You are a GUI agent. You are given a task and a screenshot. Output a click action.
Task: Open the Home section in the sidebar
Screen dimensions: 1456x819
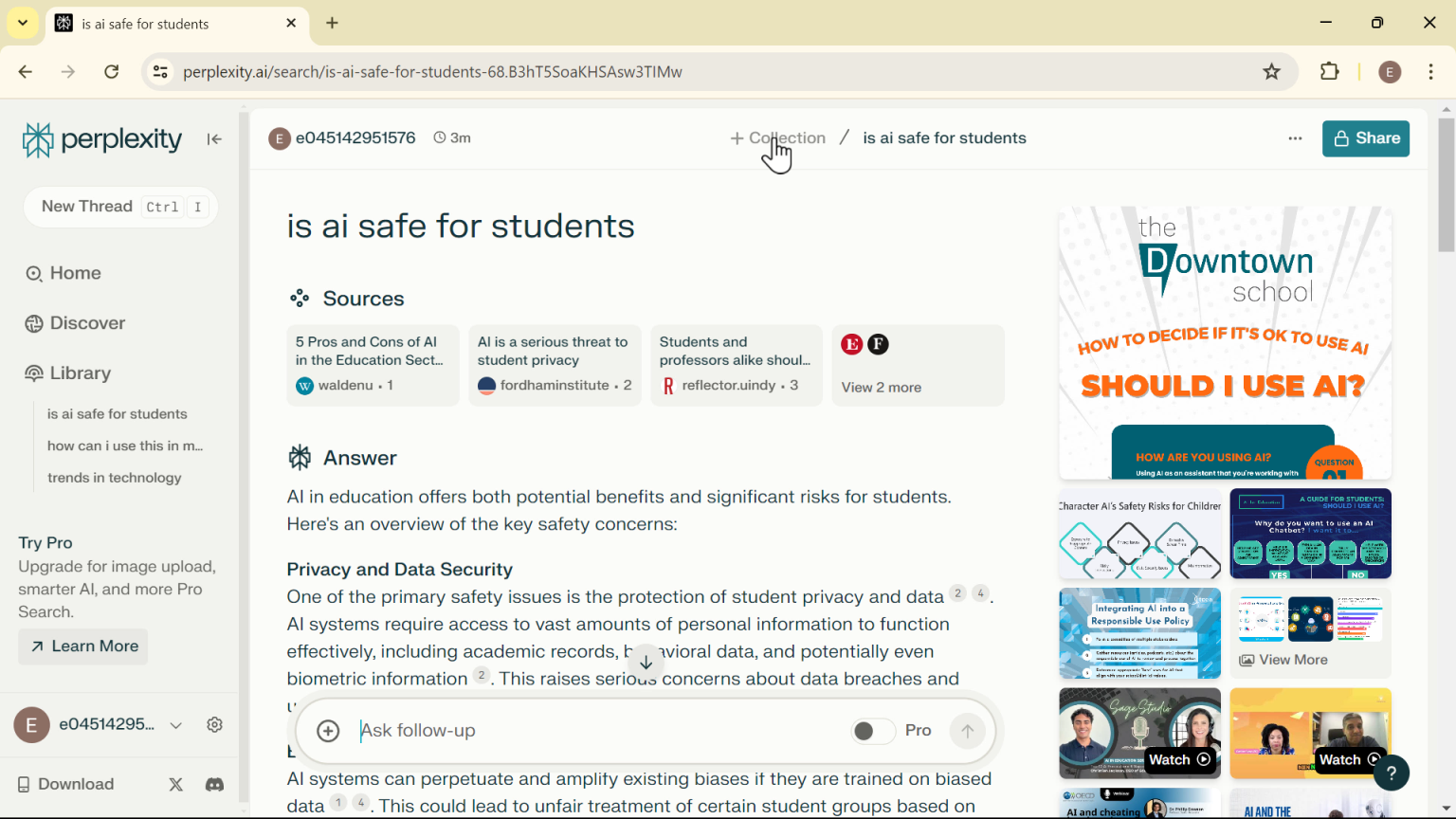point(74,273)
